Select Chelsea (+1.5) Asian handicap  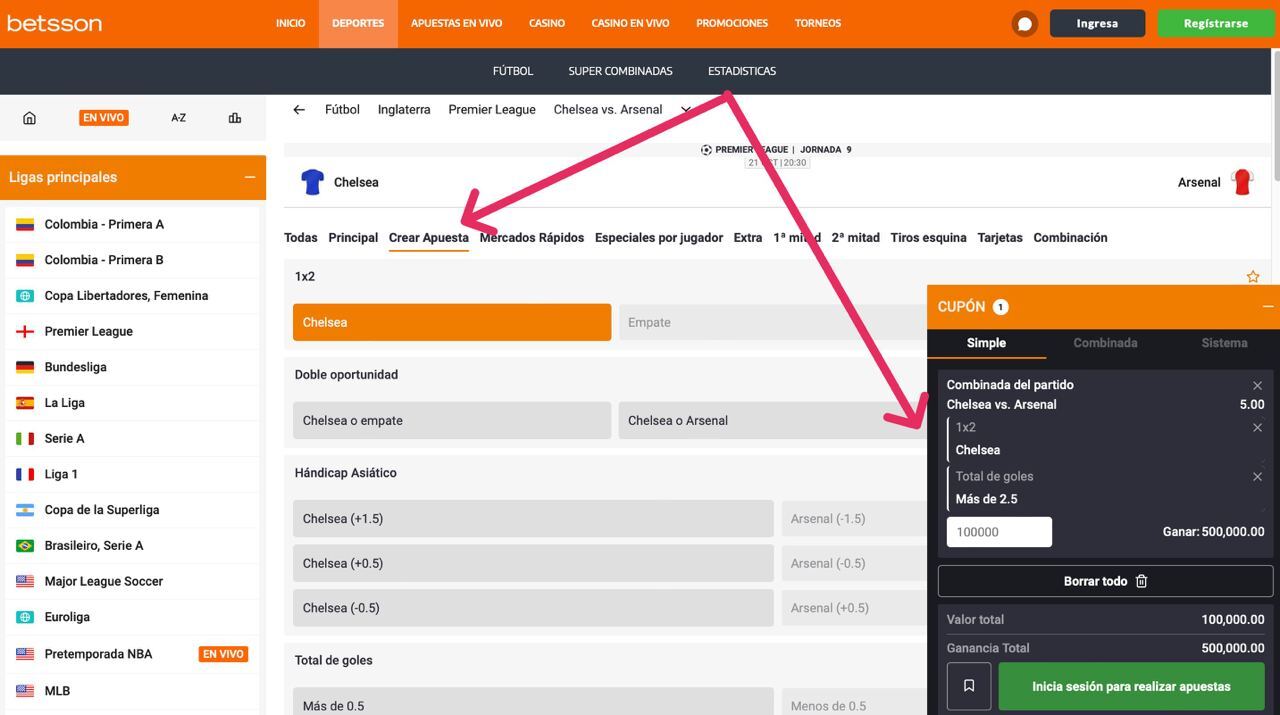(x=533, y=518)
